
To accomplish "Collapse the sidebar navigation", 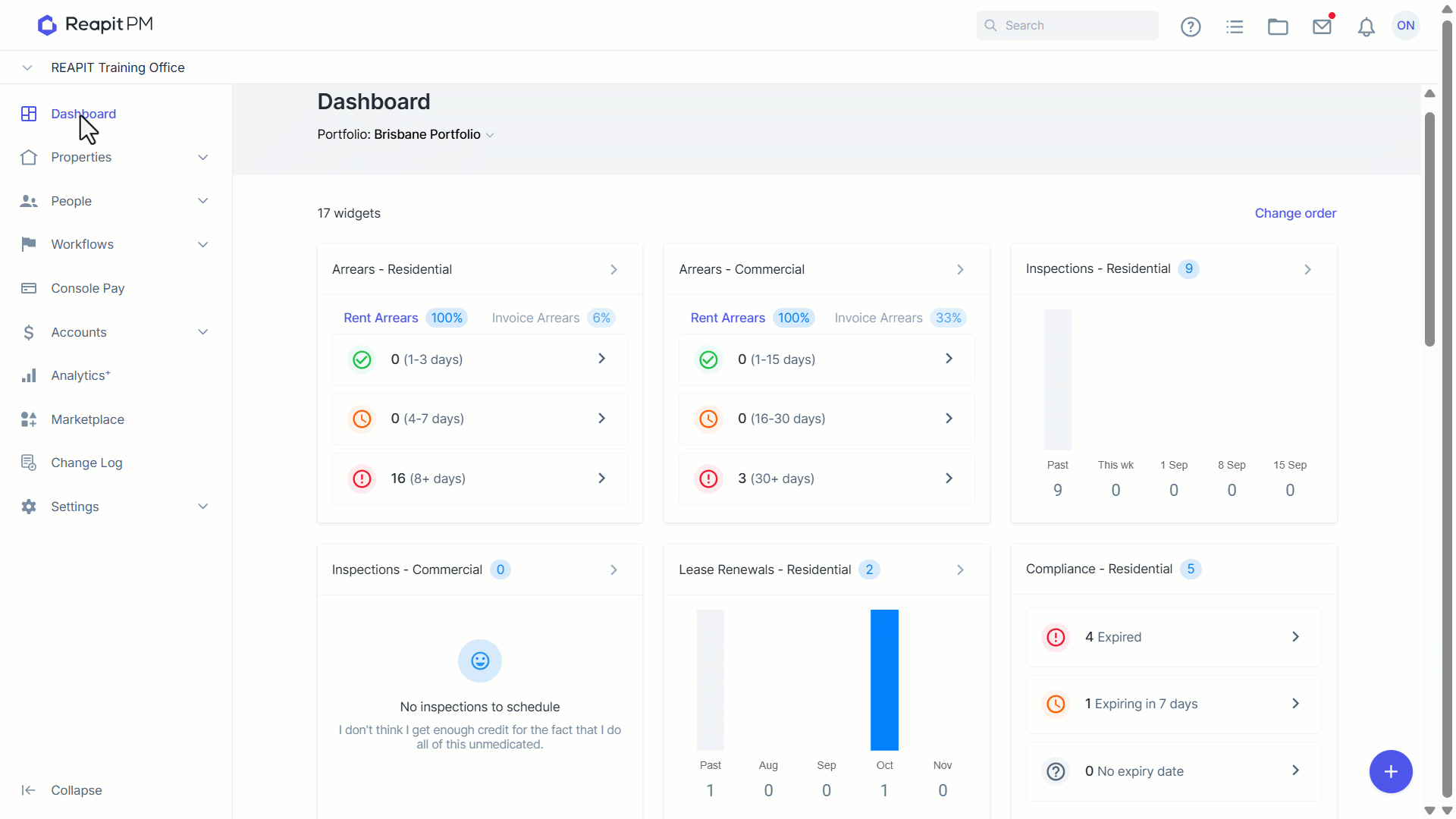I will [61, 790].
